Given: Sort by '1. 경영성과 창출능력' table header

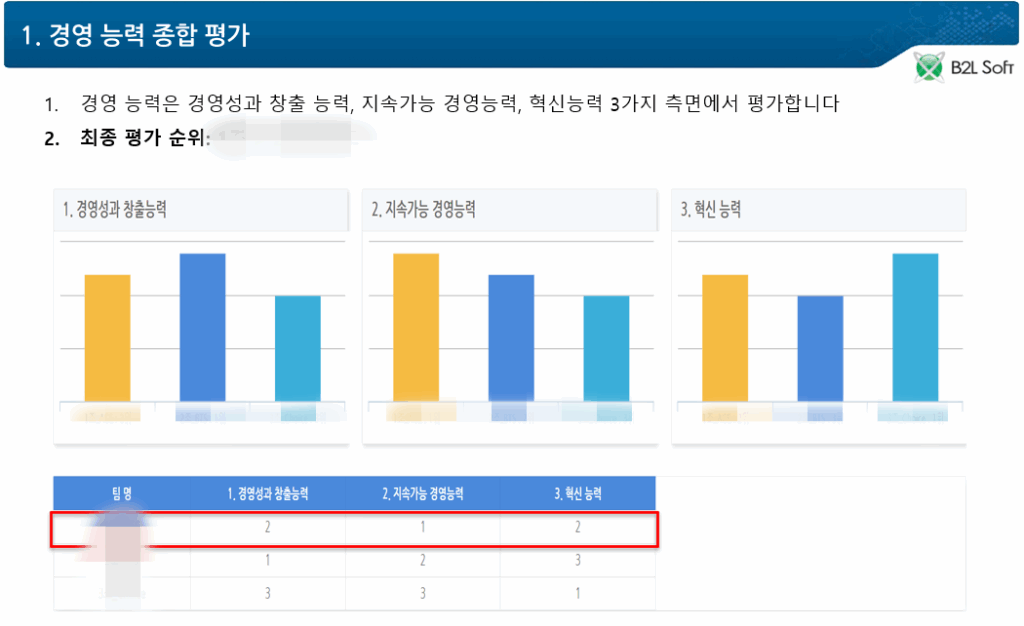Looking at the screenshot, I should click(268, 493).
